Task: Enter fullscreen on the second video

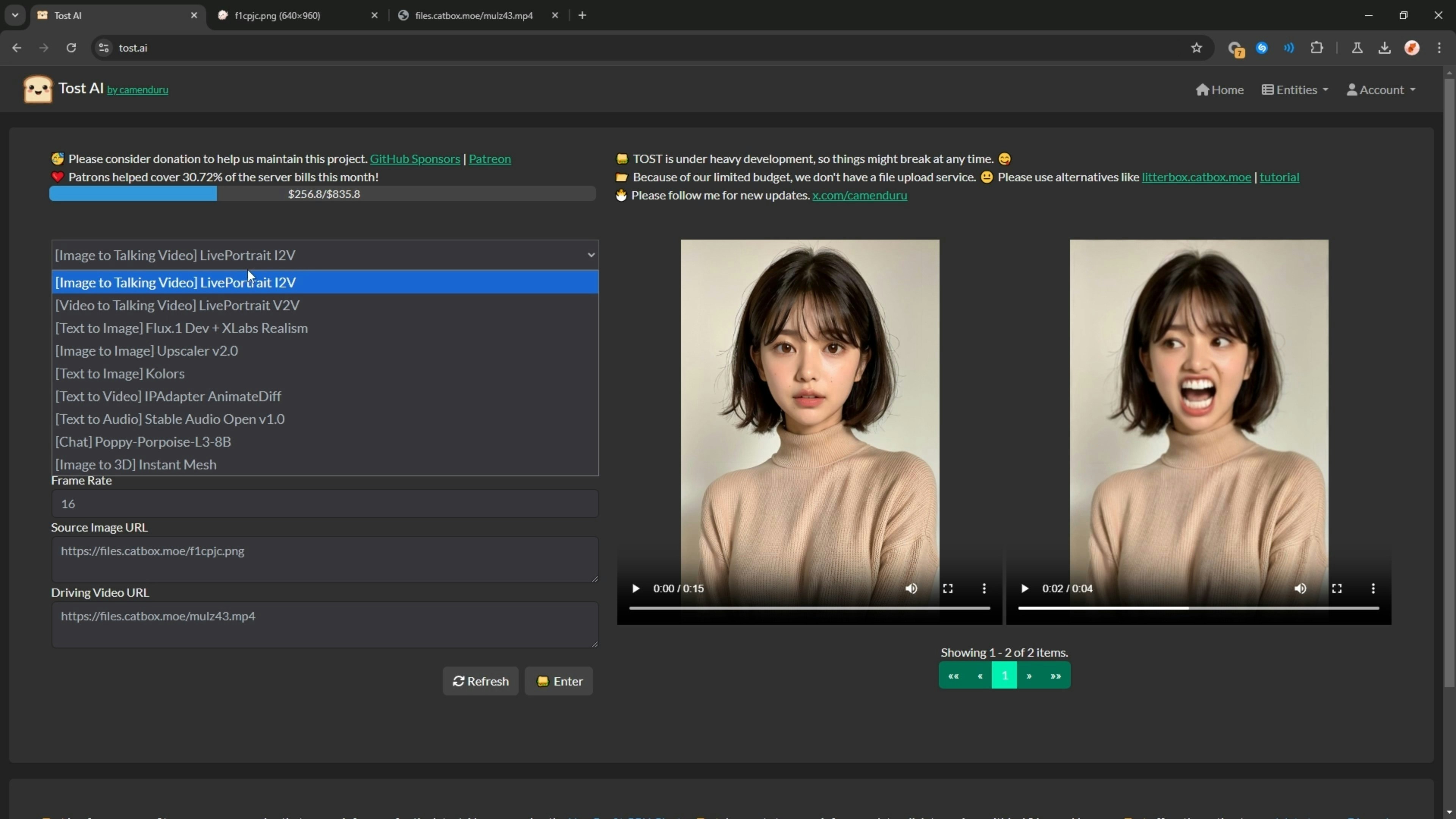Action: [x=1337, y=588]
